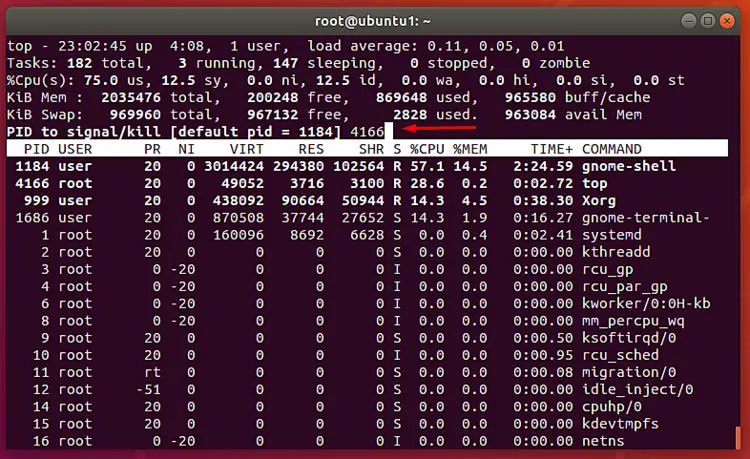This screenshot has height=459, width=750.
Task: Select the top process command name
Action: pos(596,185)
